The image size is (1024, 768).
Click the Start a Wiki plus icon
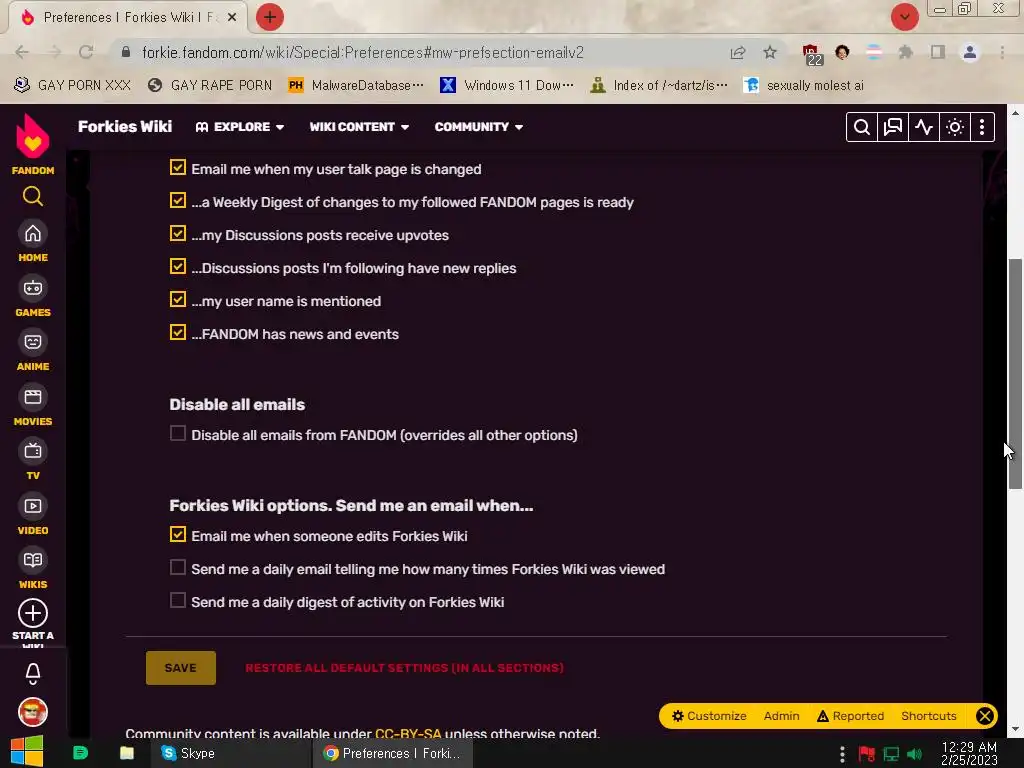point(33,613)
